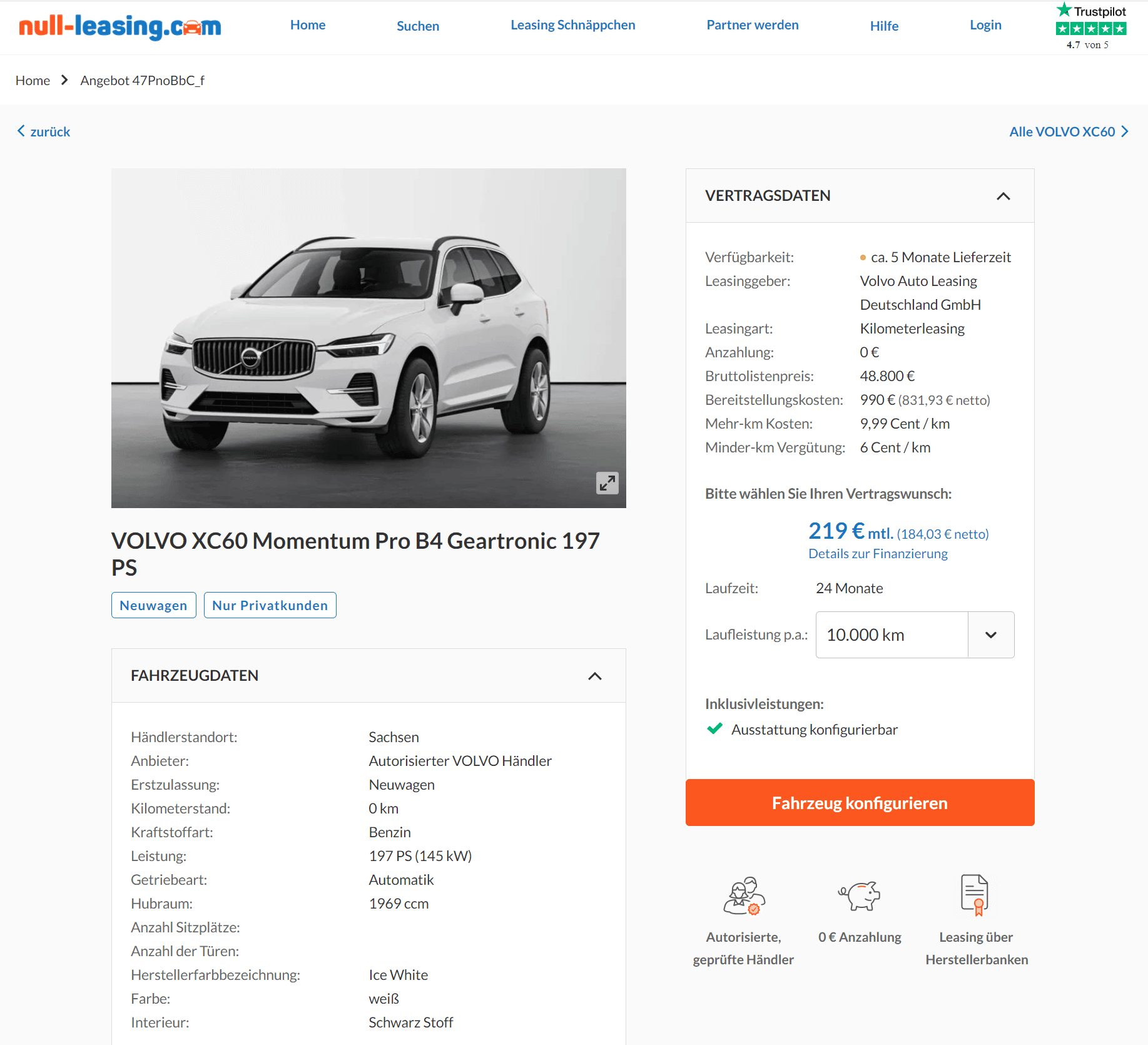The height and width of the screenshot is (1045, 1148).
Task: Click the '1969 ccm' Hubraum value
Action: (x=399, y=904)
